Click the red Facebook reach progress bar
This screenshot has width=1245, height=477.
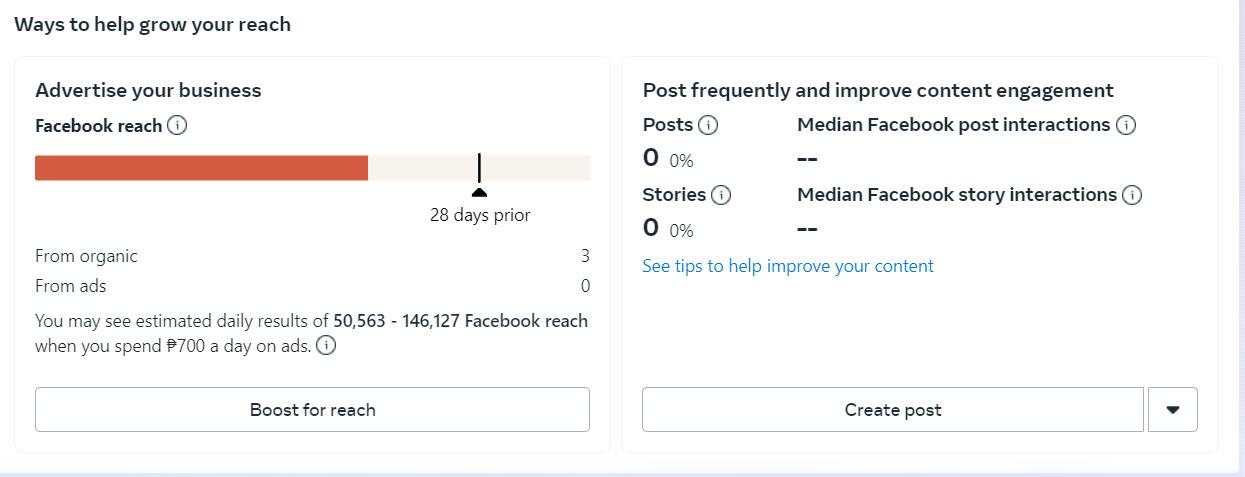(x=201, y=168)
